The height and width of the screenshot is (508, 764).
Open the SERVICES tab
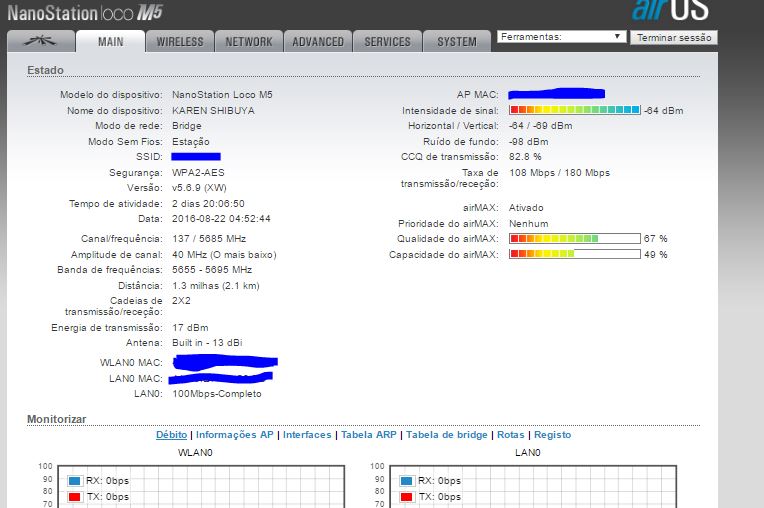click(387, 41)
